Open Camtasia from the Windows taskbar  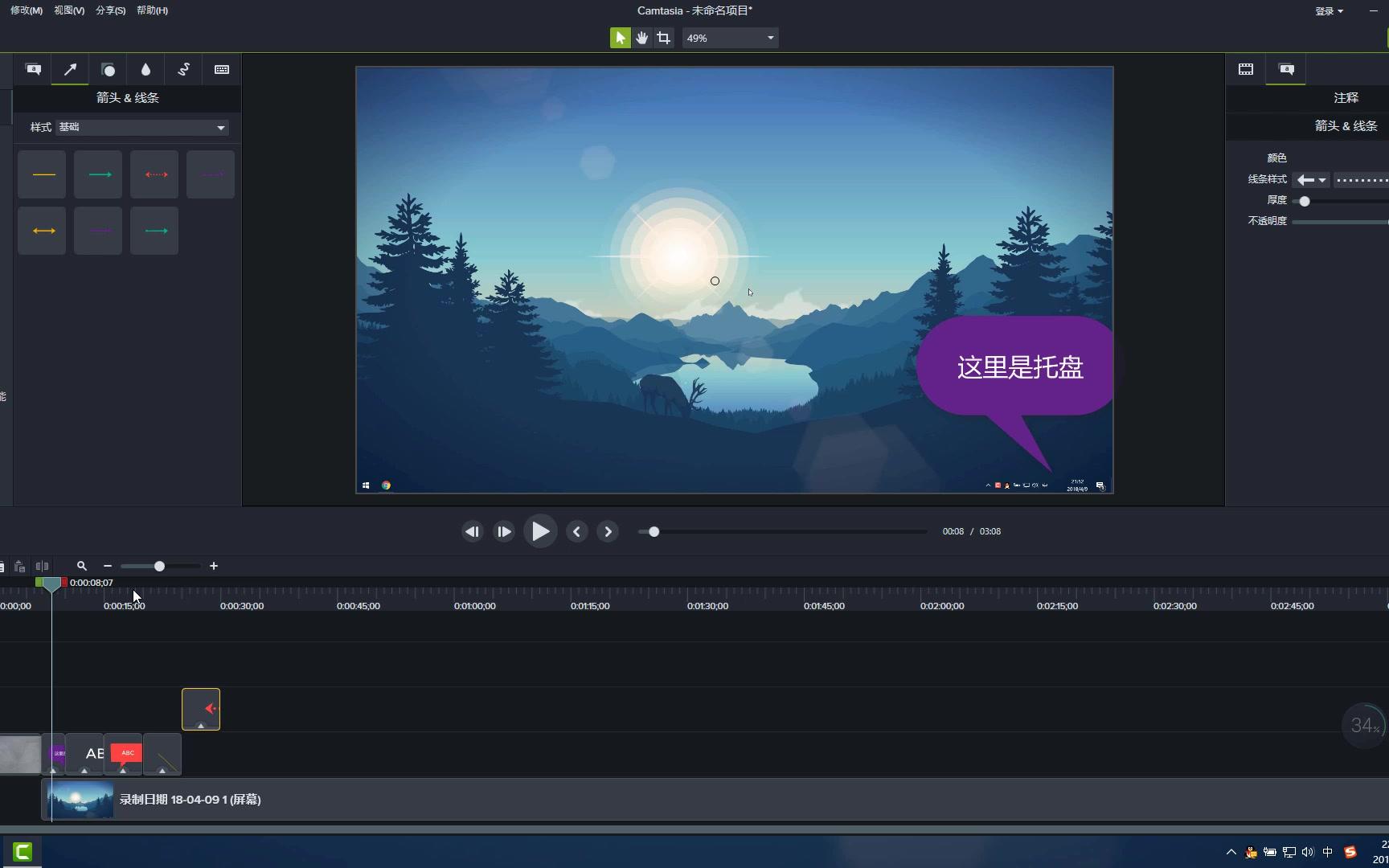pos(23,852)
